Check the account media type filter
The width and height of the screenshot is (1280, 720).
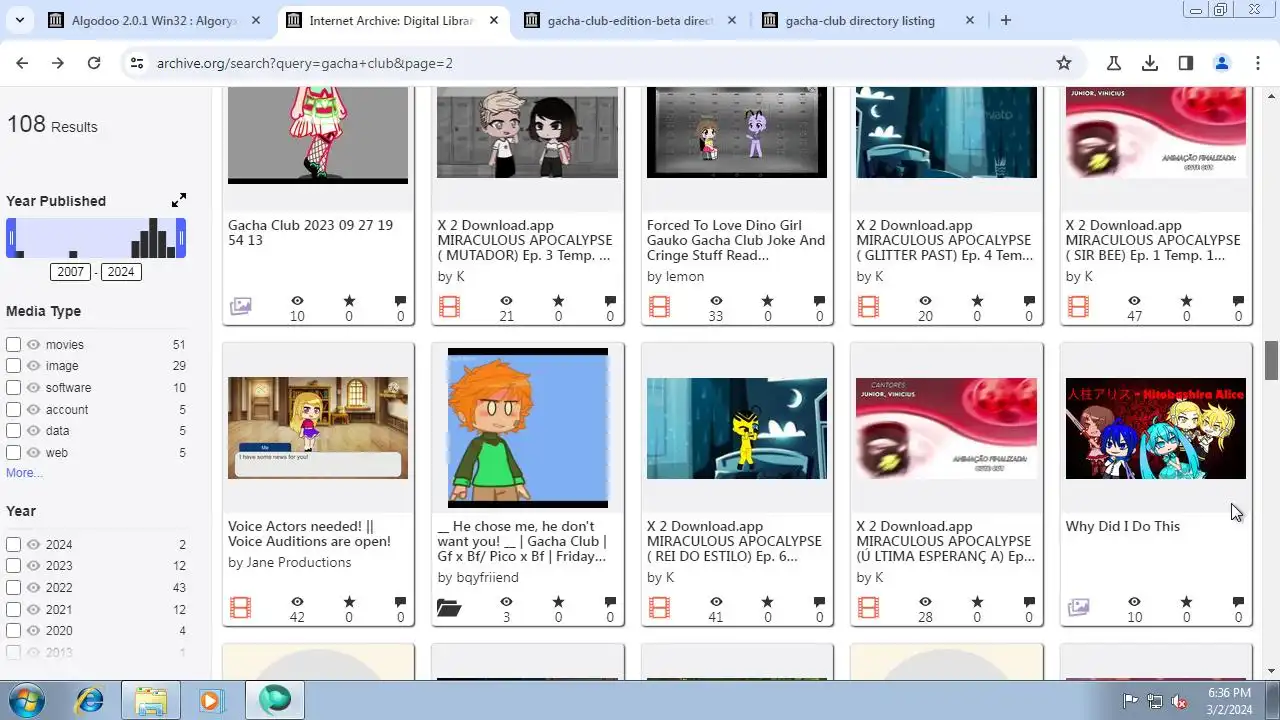pyautogui.click(x=13, y=410)
